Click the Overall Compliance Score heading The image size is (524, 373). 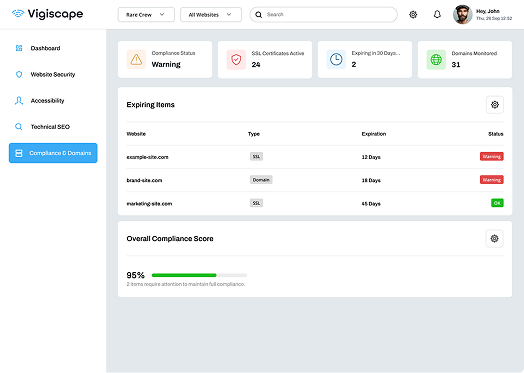pyautogui.click(x=170, y=239)
